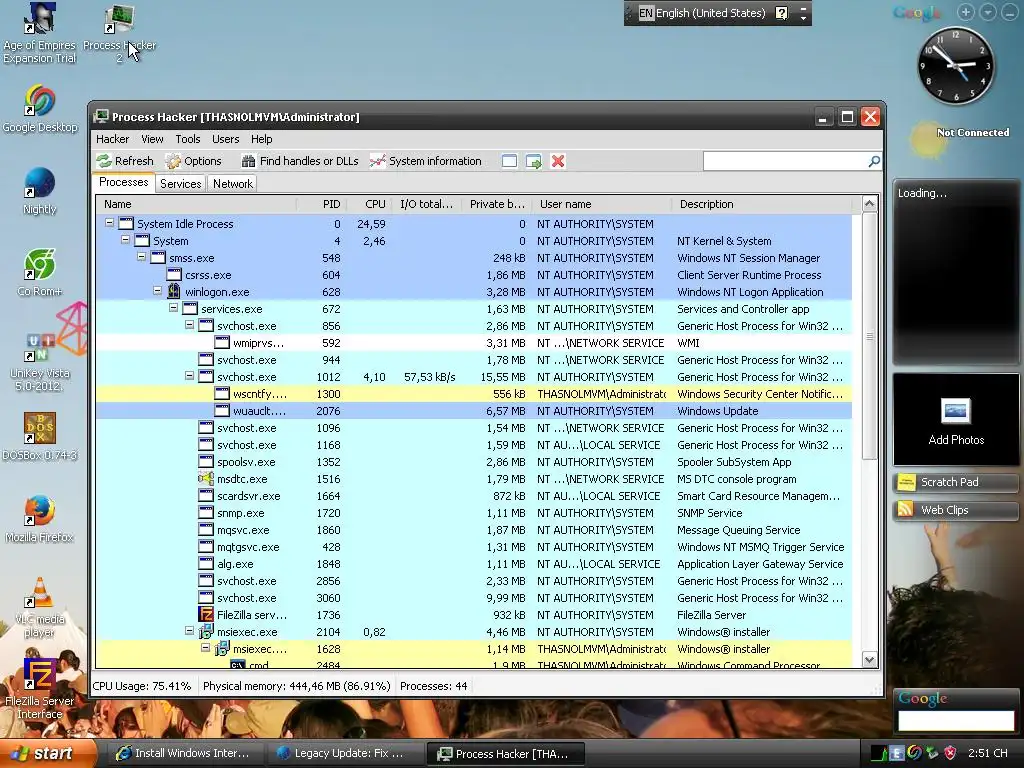Switch to the Services tab
Viewport: 1024px width, 768px height.
tap(180, 184)
